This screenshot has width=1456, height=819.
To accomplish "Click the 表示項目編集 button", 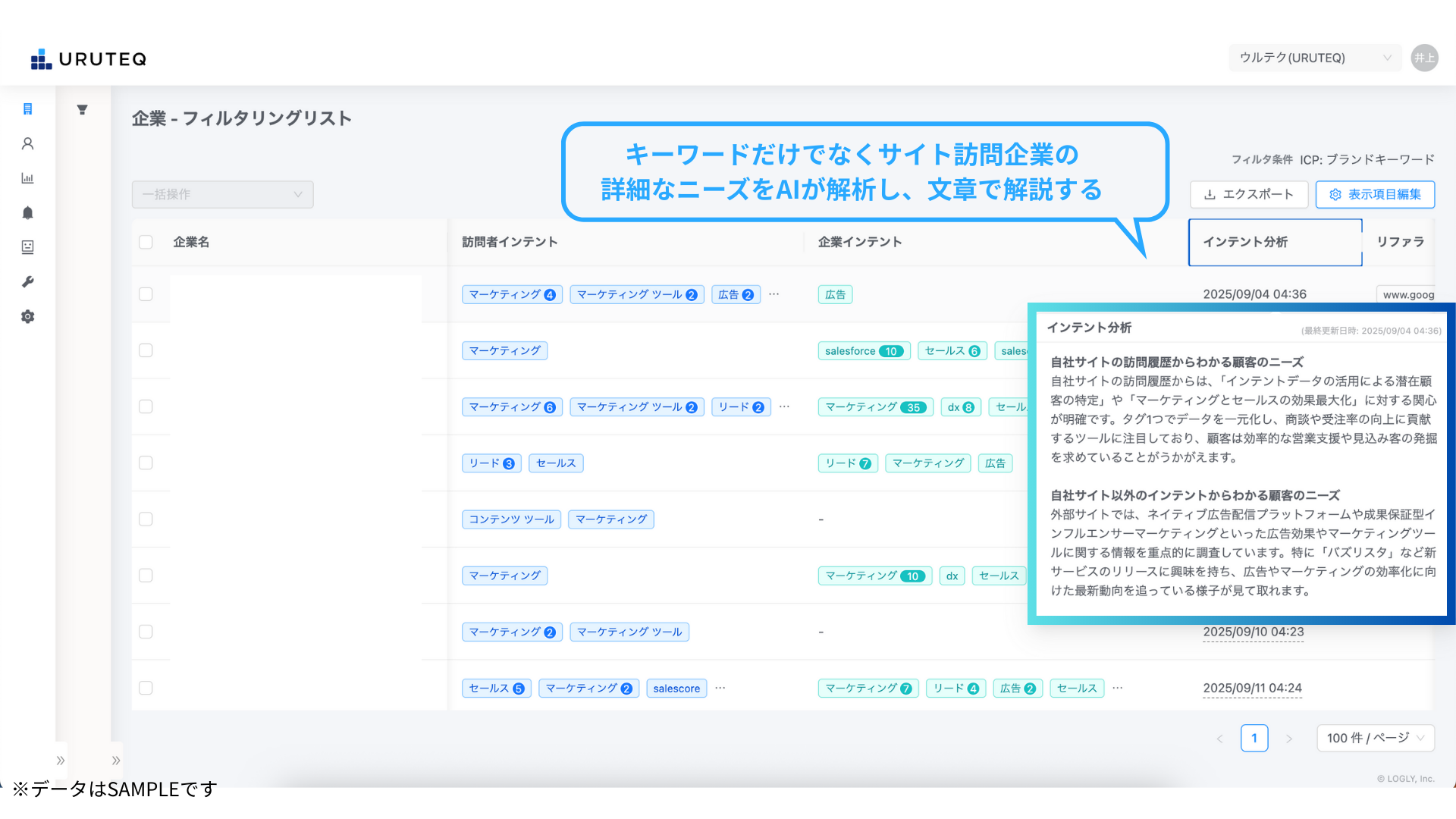I will [1375, 195].
